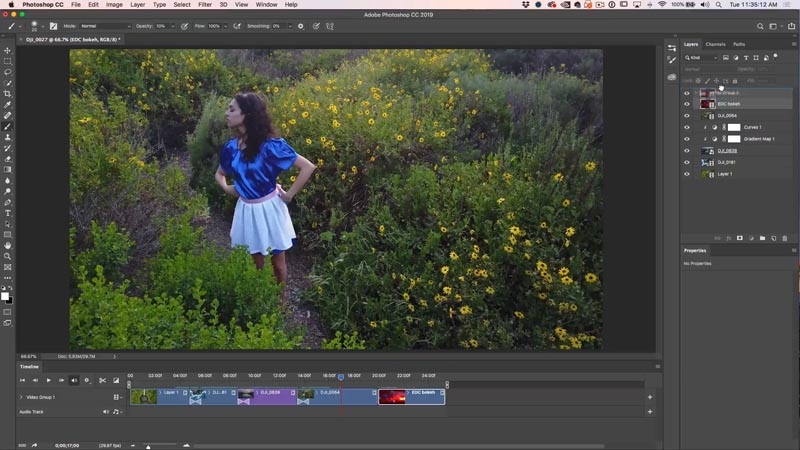Select the Zoom tool in toolbar
This screenshot has width=800, height=450.
(x=8, y=256)
